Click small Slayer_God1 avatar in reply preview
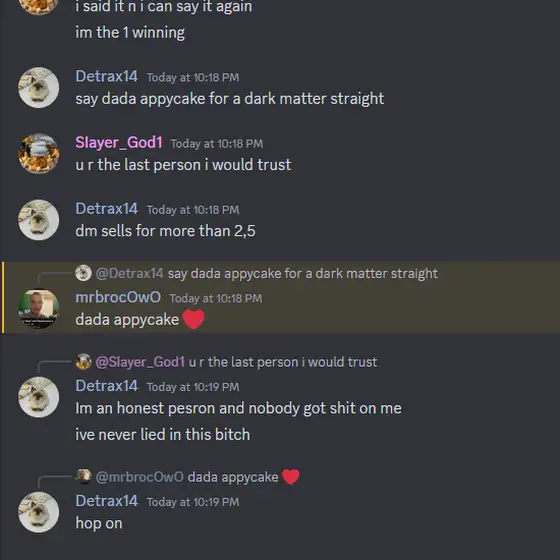 pos(84,362)
